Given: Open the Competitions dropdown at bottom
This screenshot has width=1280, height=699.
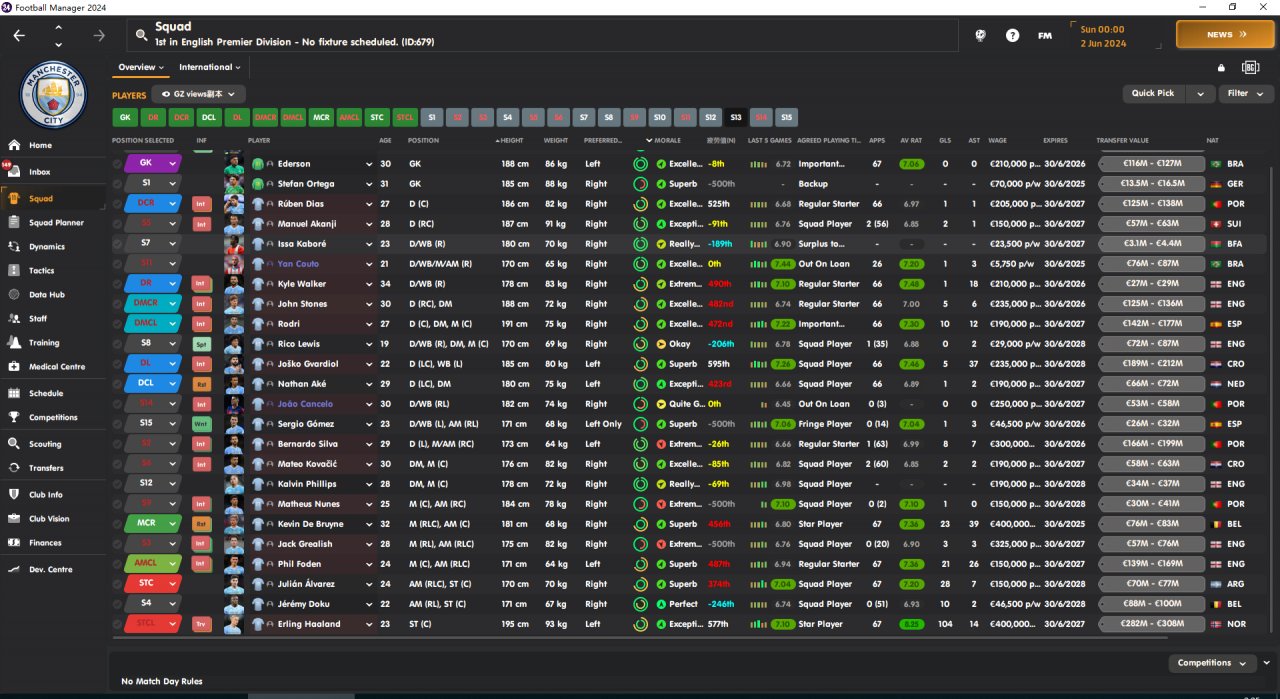Looking at the screenshot, I should click(1211, 663).
